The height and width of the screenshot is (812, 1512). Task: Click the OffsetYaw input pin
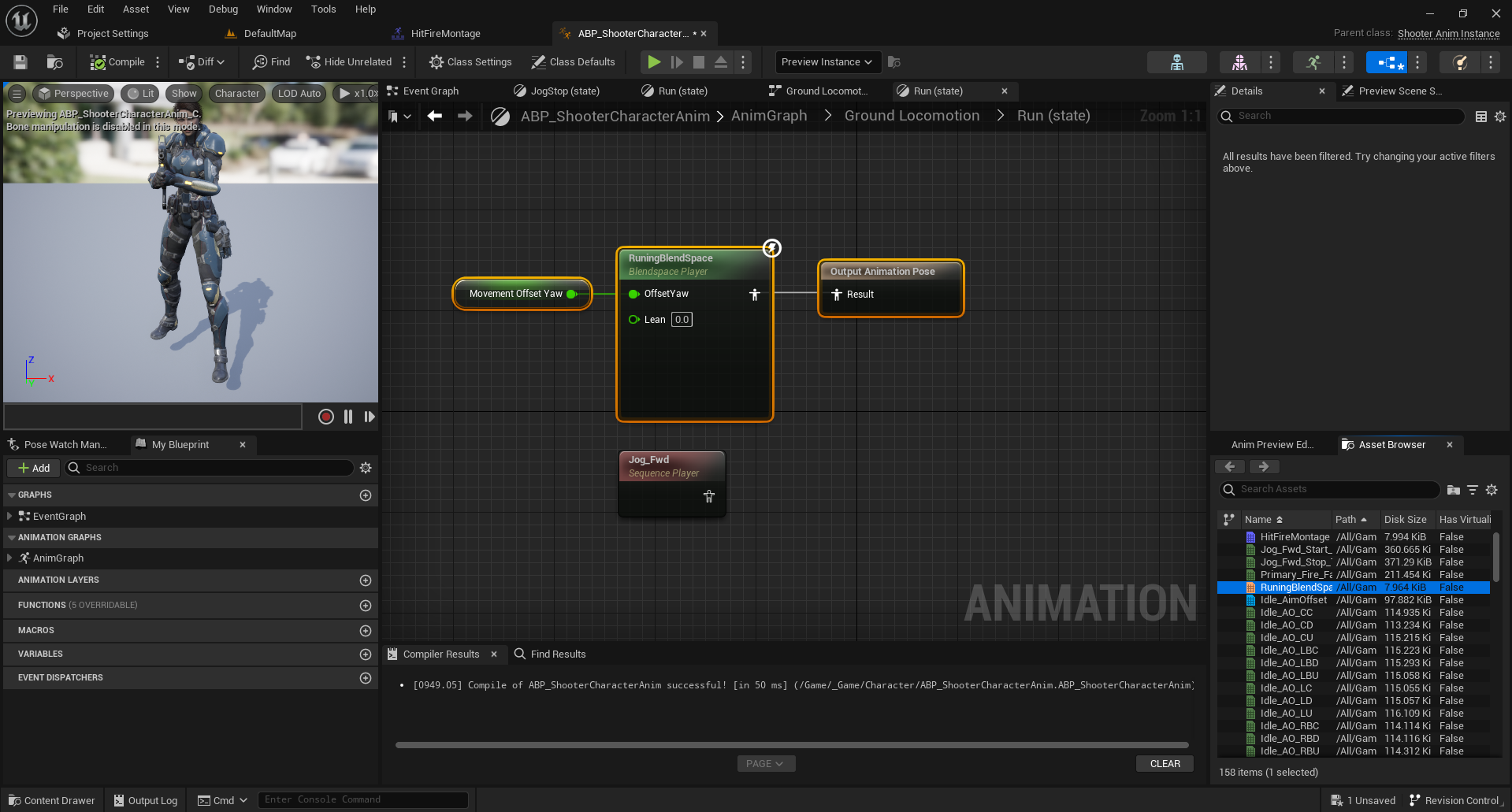pos(634,294)
